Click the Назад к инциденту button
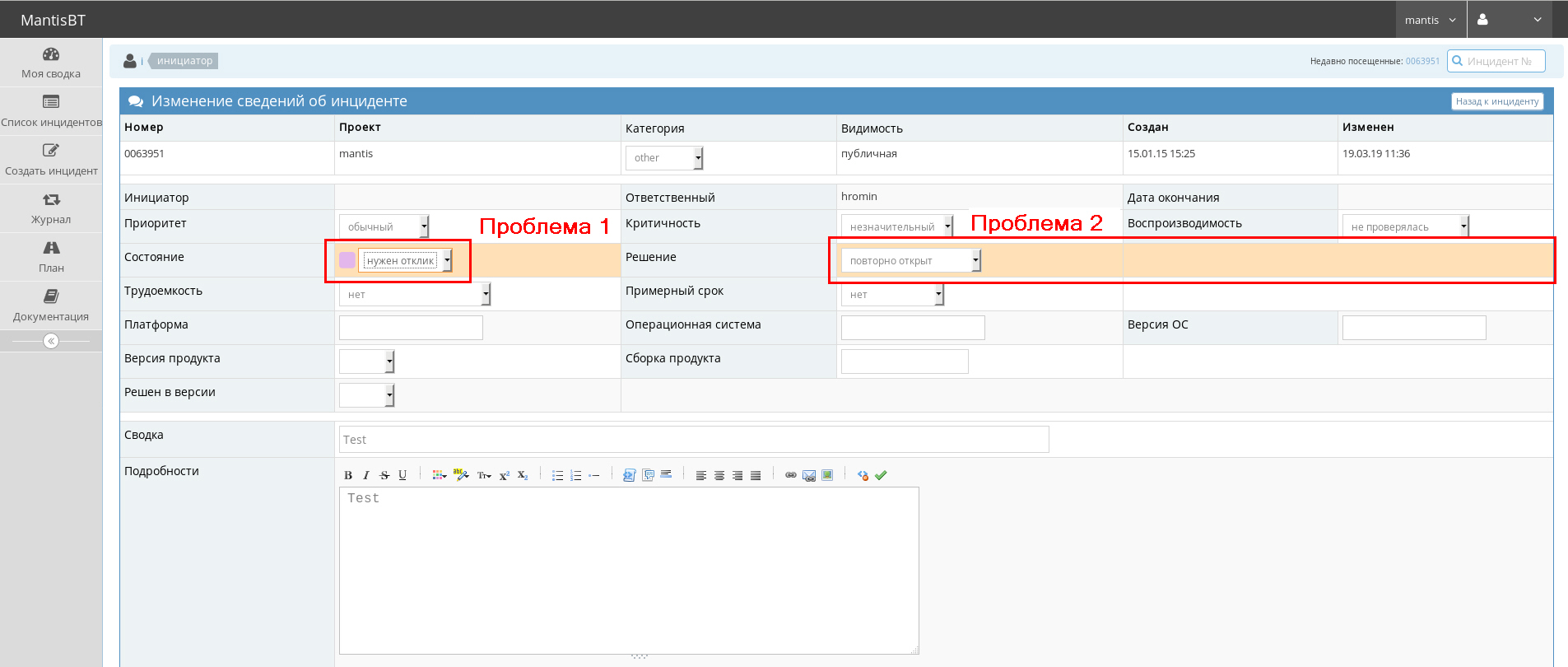 pos(1496,101)
